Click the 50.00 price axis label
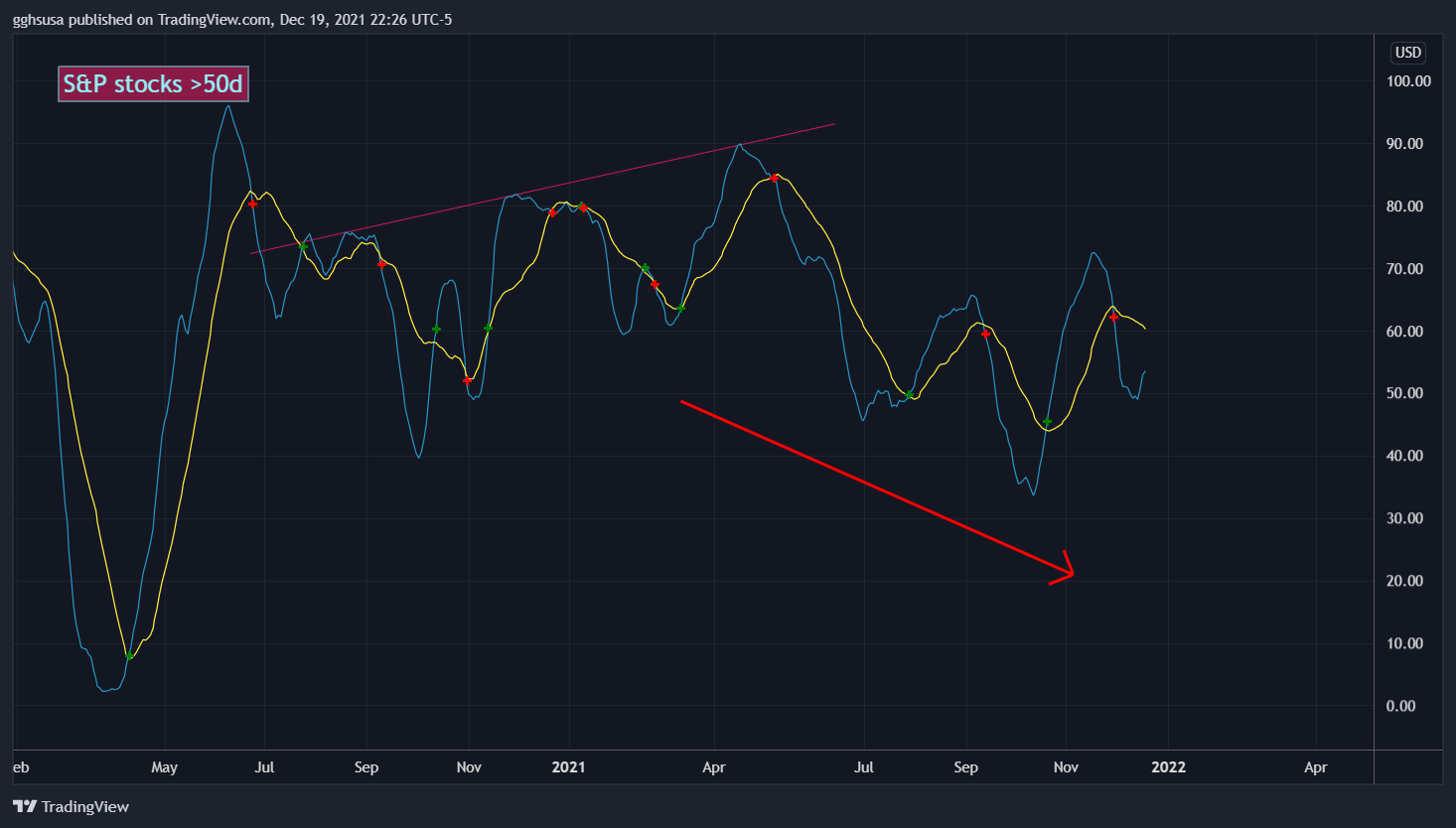This screenshot has width=1456, height=828. 1404,393
